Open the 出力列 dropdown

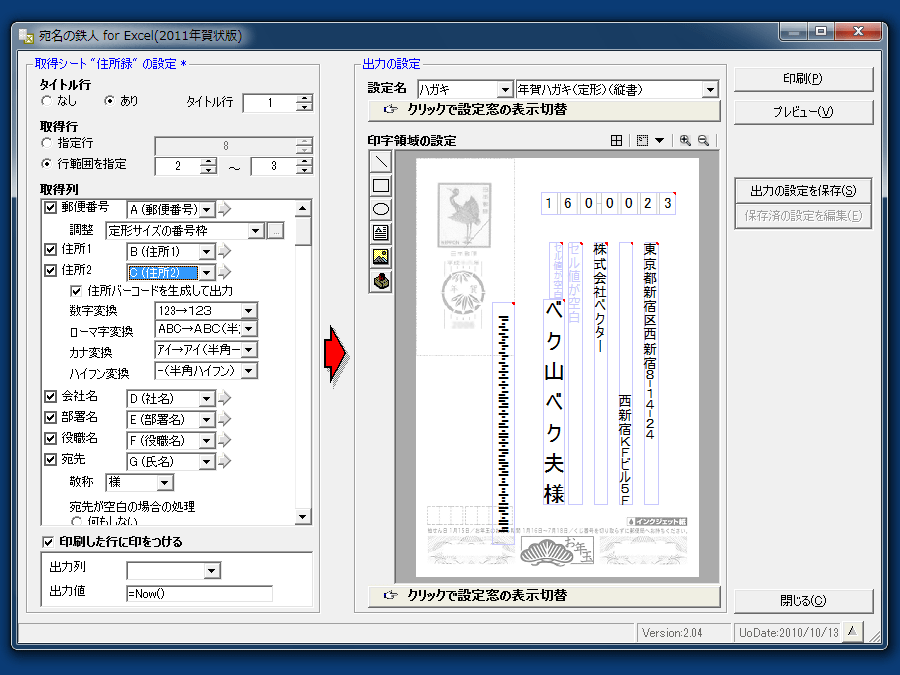[x=212, y=571]
